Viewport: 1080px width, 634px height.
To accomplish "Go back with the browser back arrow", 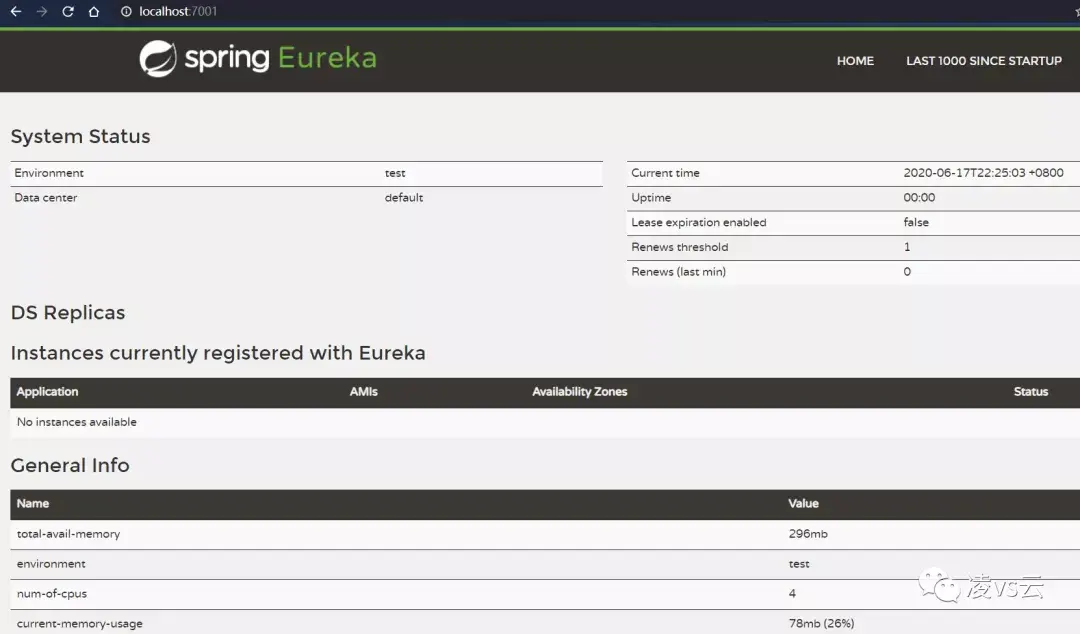I will tap(15, 11).
